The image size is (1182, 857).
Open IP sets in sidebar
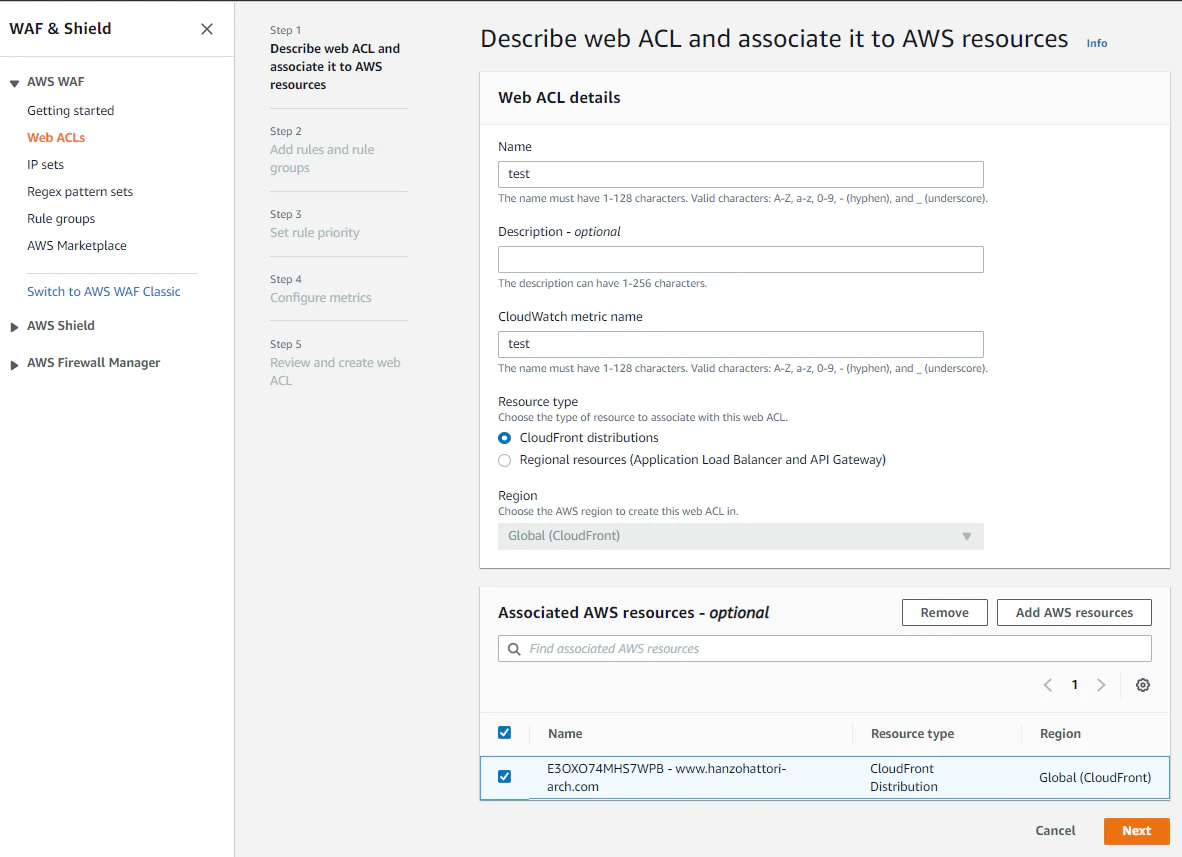click(45, 165)
